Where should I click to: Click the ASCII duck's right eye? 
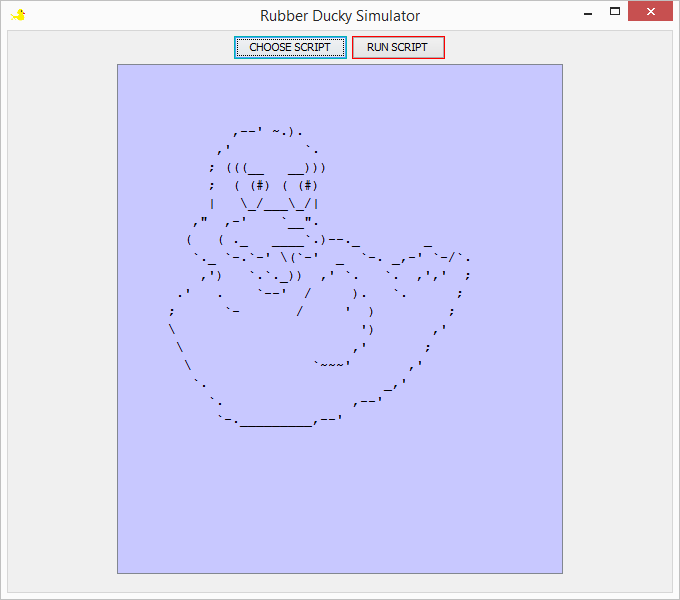308,185
